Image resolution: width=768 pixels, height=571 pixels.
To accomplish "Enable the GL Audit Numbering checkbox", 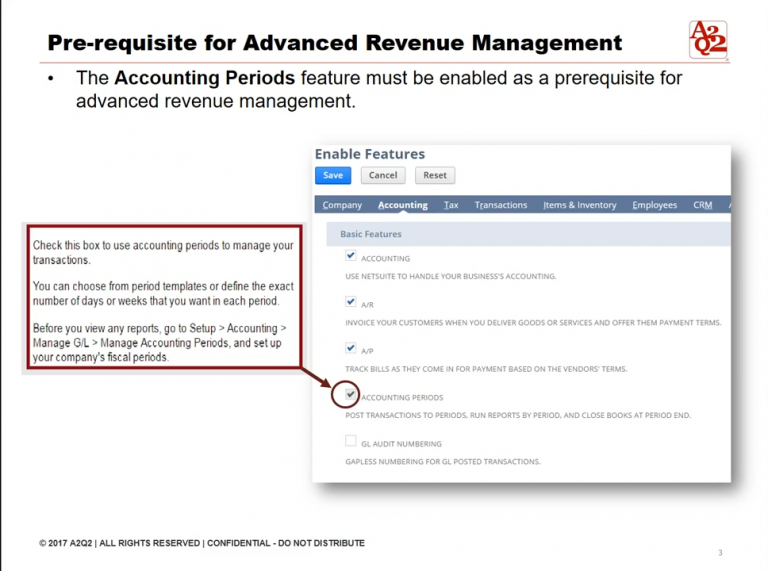I will coord(351,441).
